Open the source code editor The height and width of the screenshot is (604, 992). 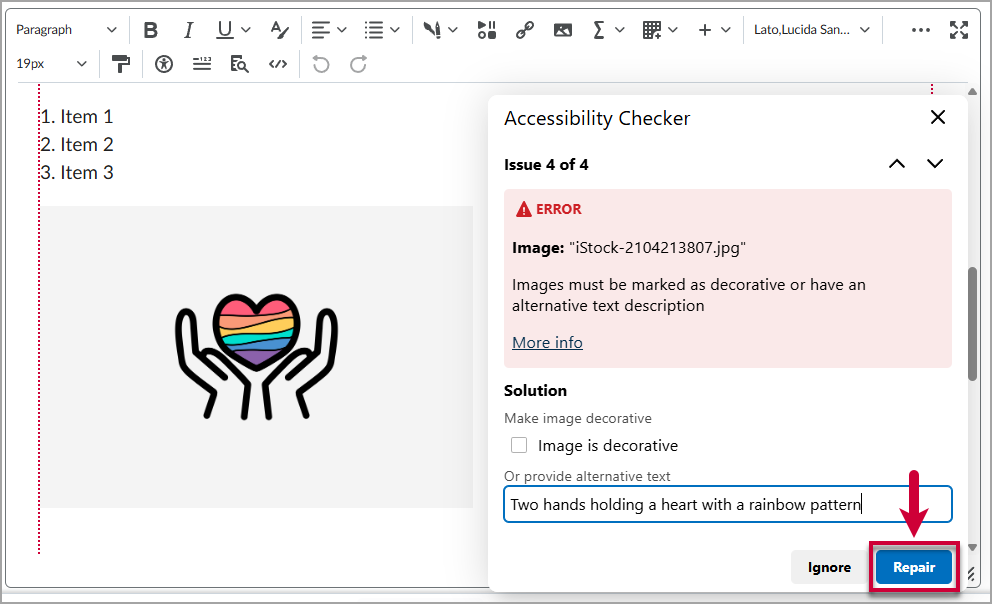point(278,64)
